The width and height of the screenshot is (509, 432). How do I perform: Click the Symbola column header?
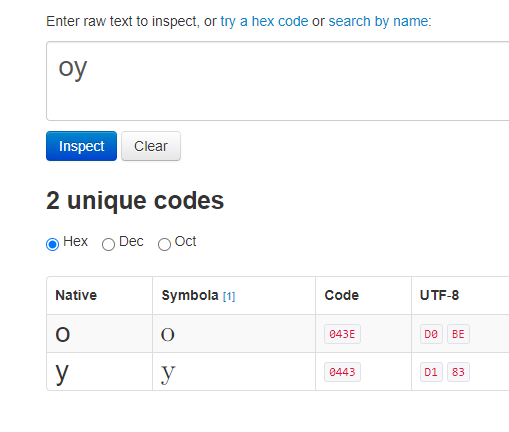190,295
